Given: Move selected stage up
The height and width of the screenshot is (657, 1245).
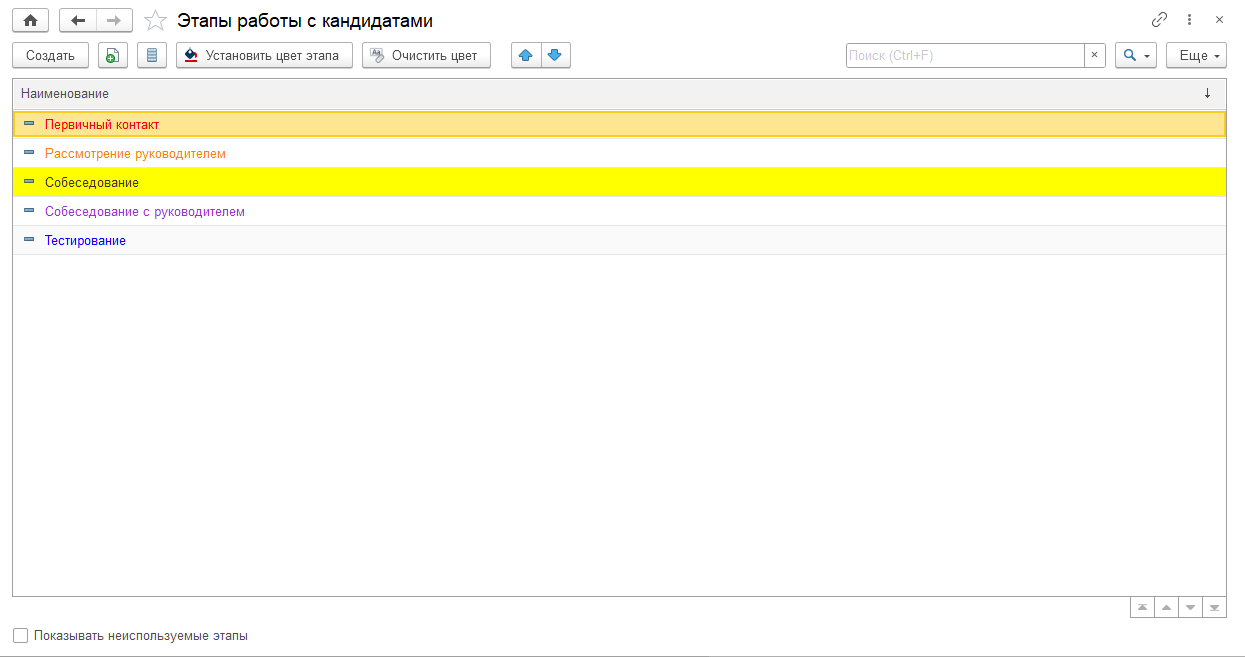Looking at the screenshot, I should [526, 55].
